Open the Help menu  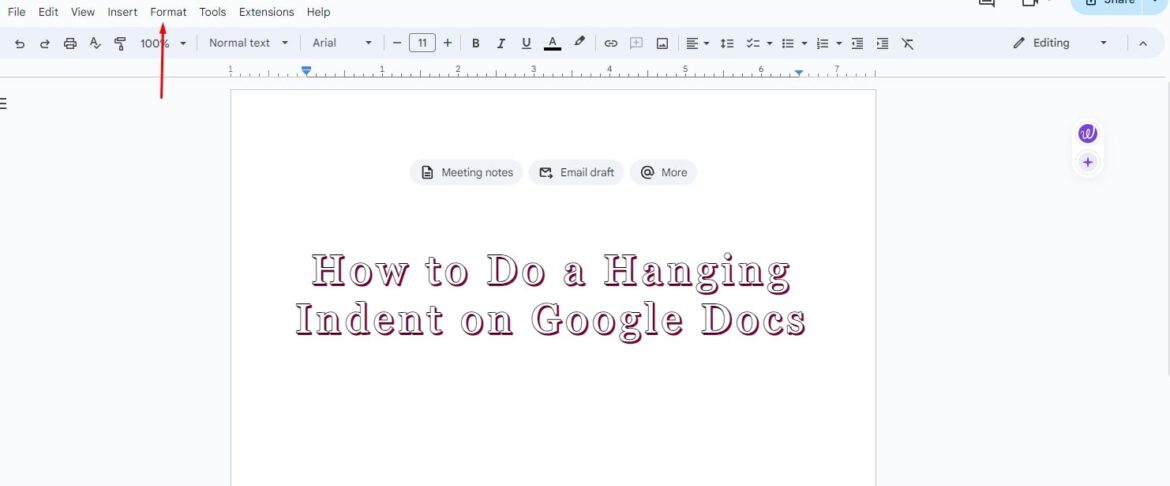pyautogui.click(x=319, y=12)
